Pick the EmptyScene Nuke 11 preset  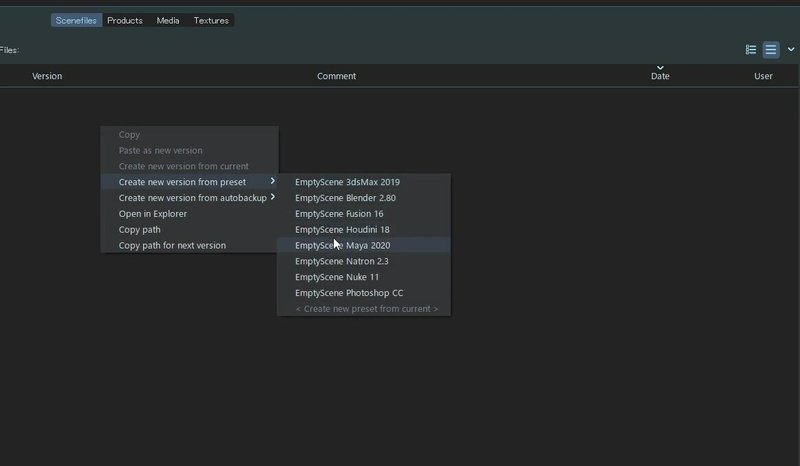364,277
